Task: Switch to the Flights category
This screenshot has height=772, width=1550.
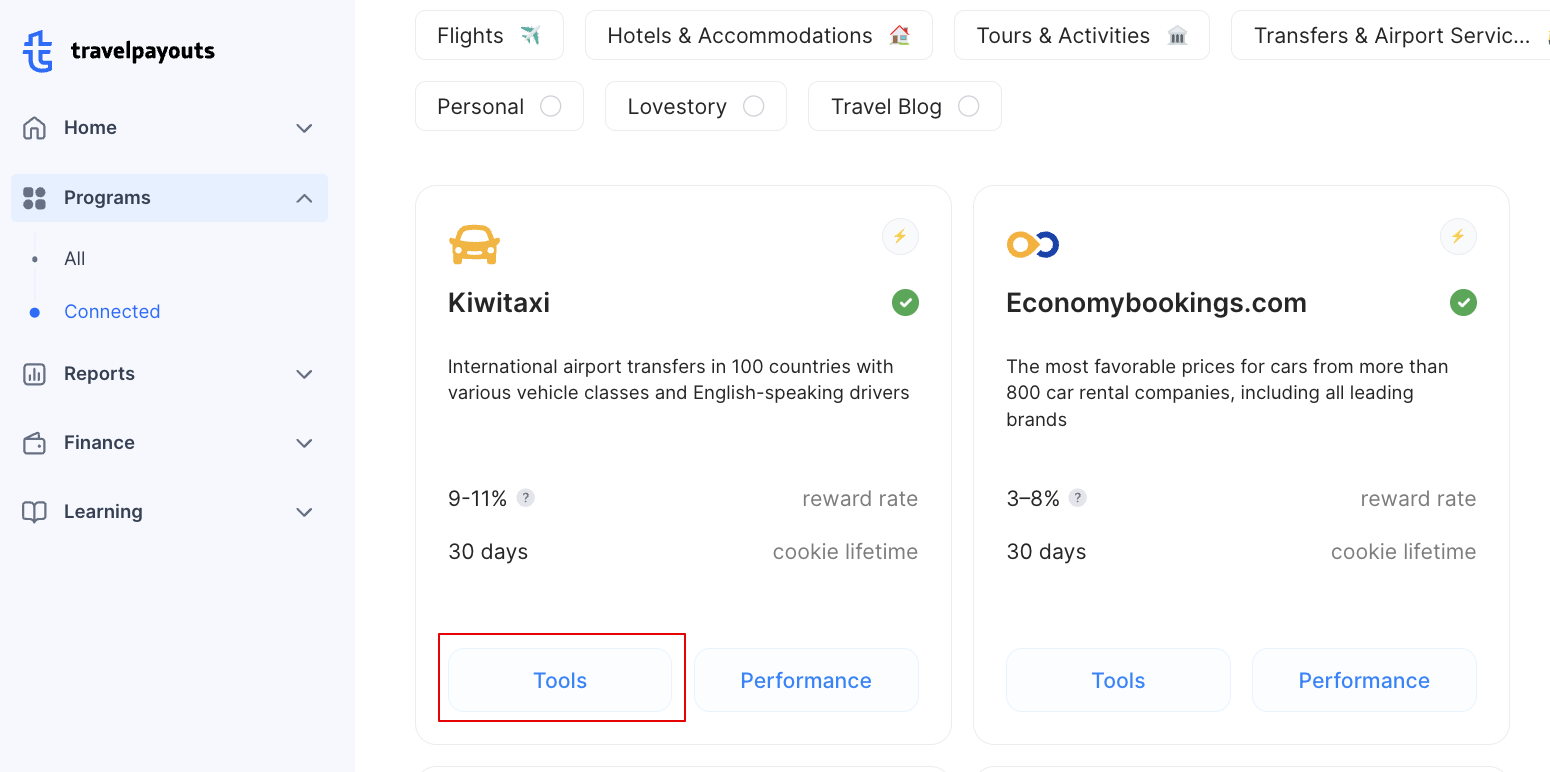Action: (x=489, y=34)
